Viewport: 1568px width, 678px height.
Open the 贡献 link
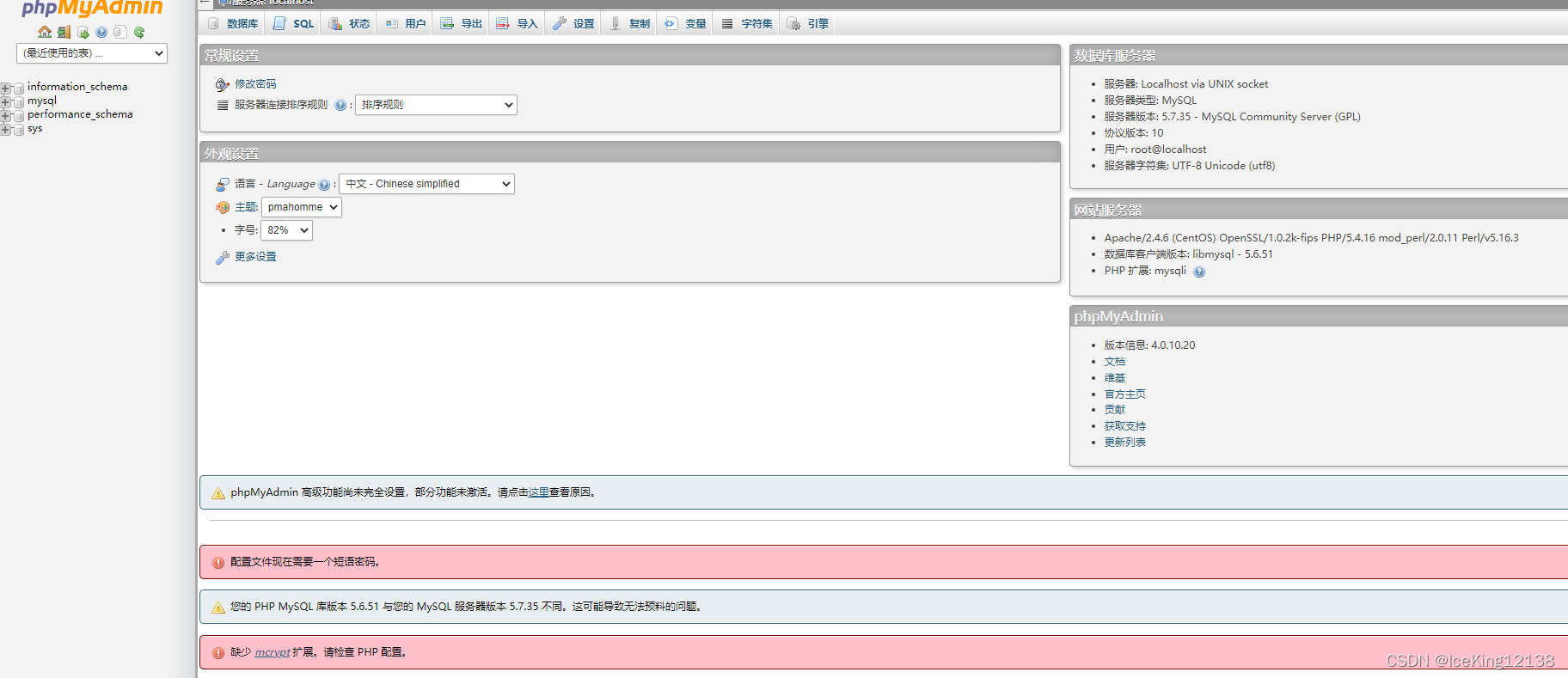(1115, 410)
